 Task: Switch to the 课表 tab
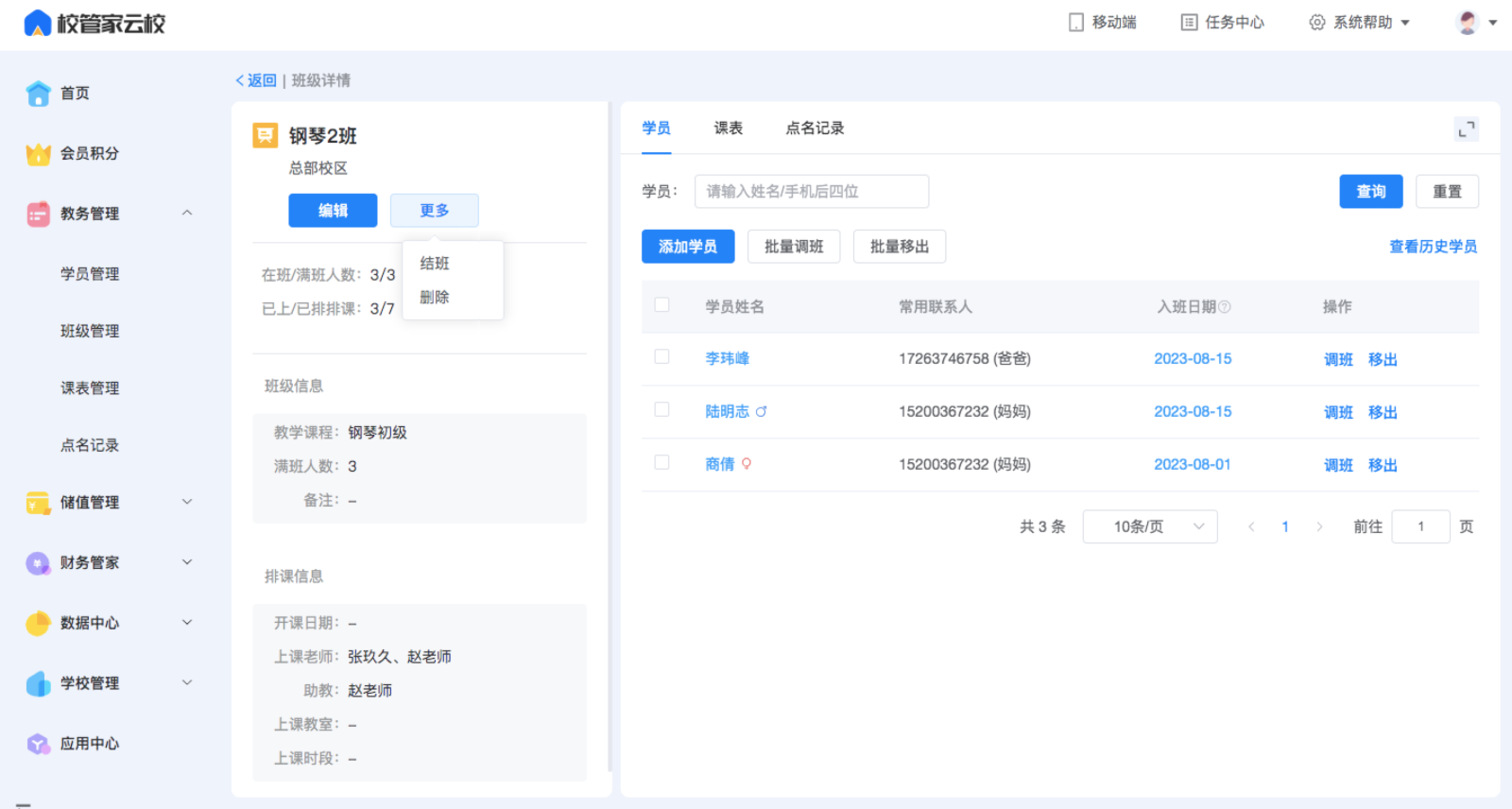pos(728,128)
